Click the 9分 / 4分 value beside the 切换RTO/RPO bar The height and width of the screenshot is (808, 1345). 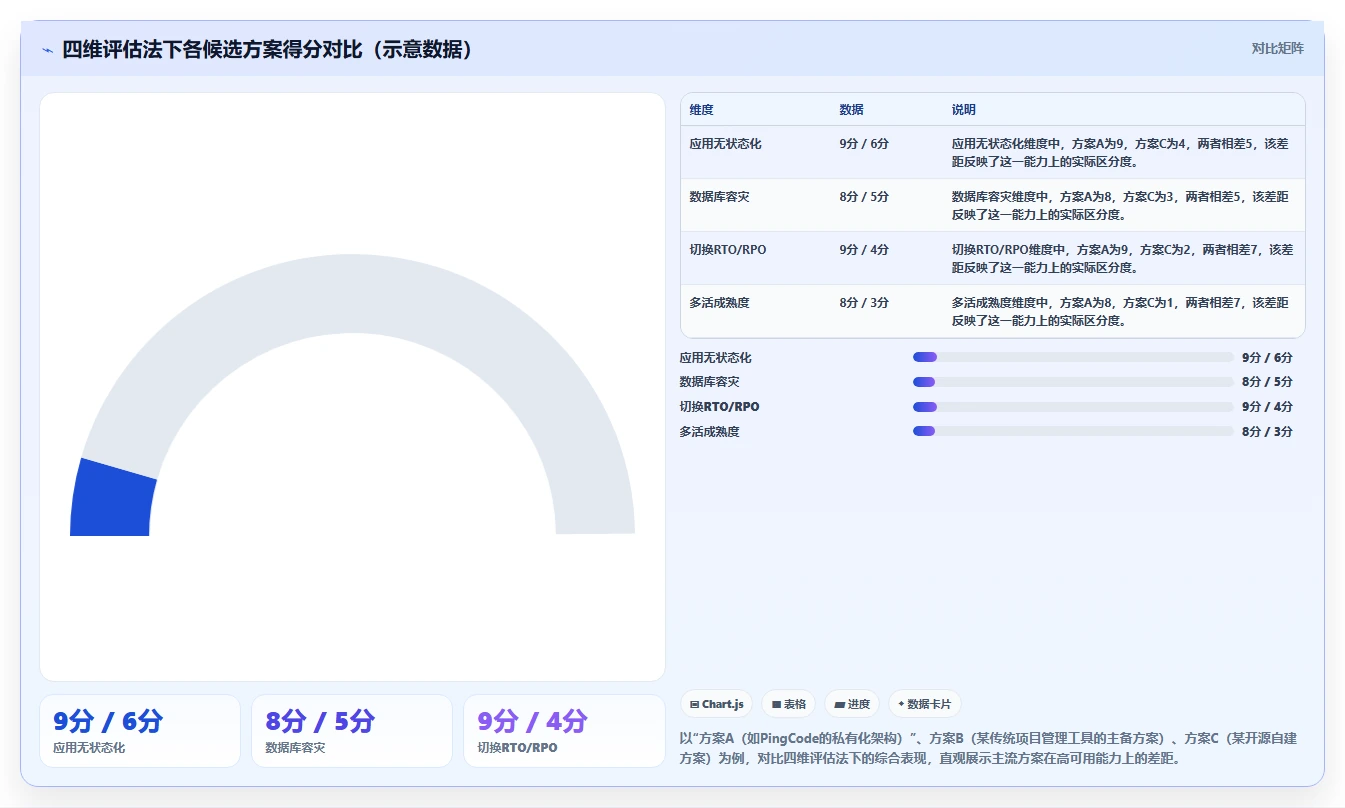point(1267,407)
